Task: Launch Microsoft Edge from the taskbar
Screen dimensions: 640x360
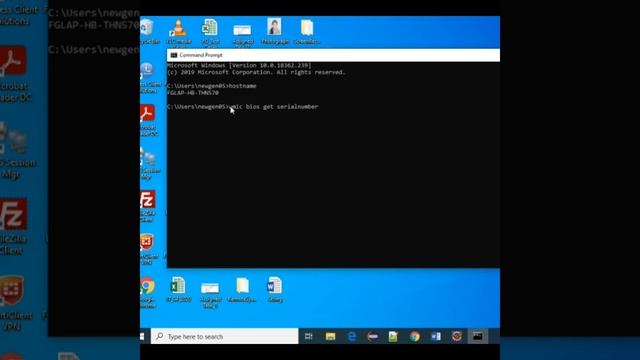Action: 351,336
